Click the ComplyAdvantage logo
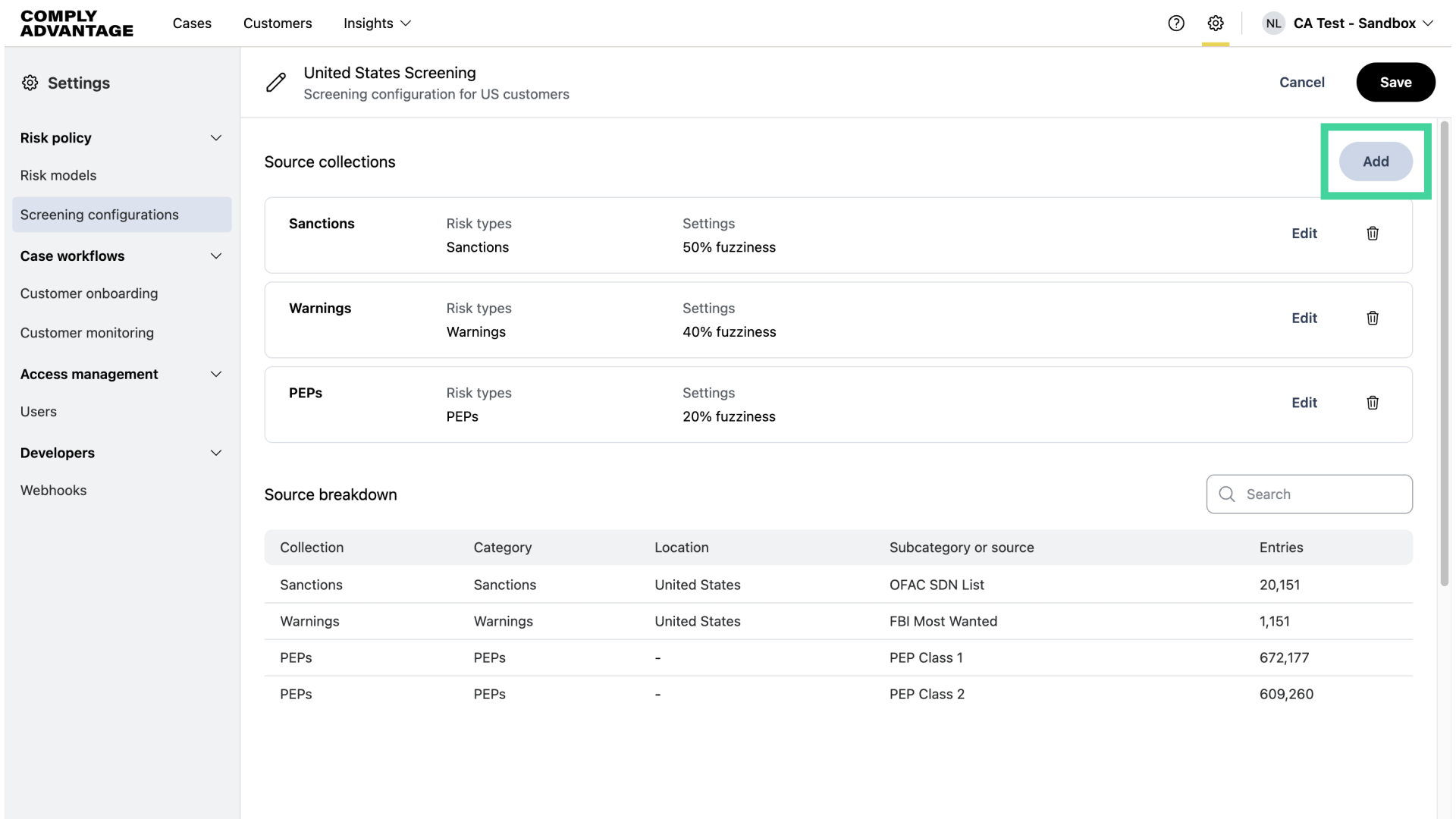This screenshot has width=1456, height=819. tap(77, 24)
